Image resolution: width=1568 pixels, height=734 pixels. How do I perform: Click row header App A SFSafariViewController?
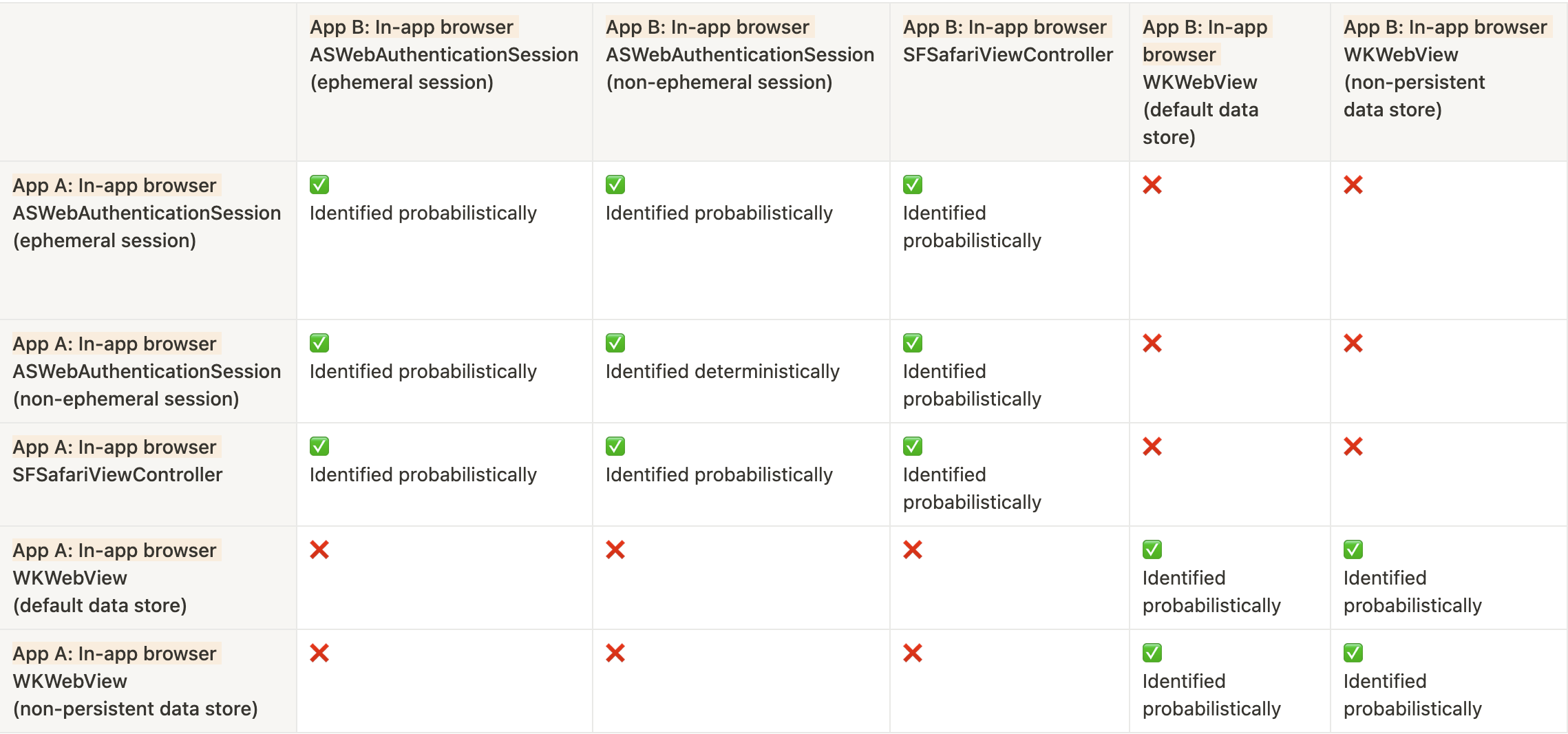coord(118,461)
